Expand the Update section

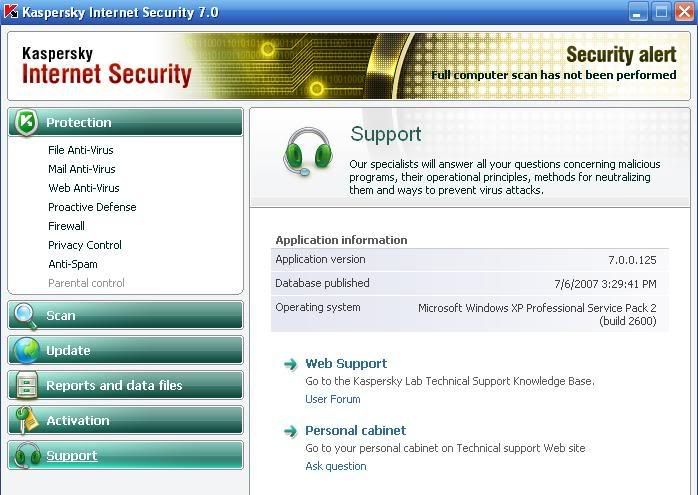point(68,351)
